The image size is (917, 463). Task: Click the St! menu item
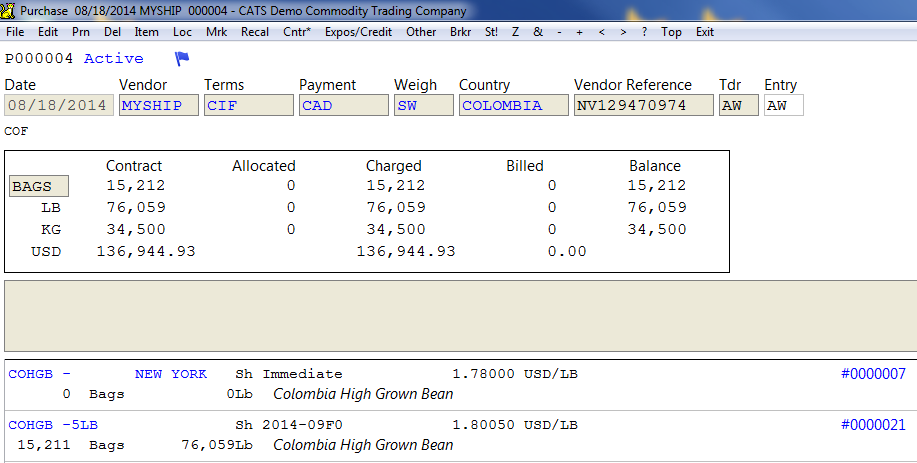[491, 32]
